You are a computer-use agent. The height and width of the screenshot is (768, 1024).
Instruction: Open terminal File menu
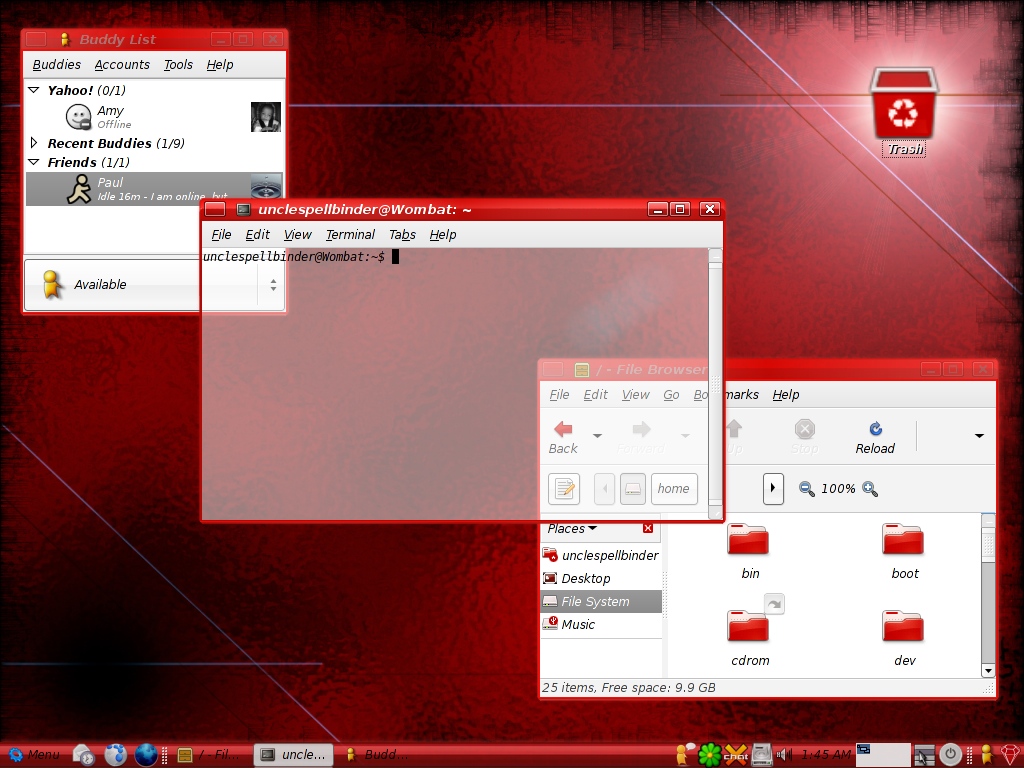coord(221,234)
